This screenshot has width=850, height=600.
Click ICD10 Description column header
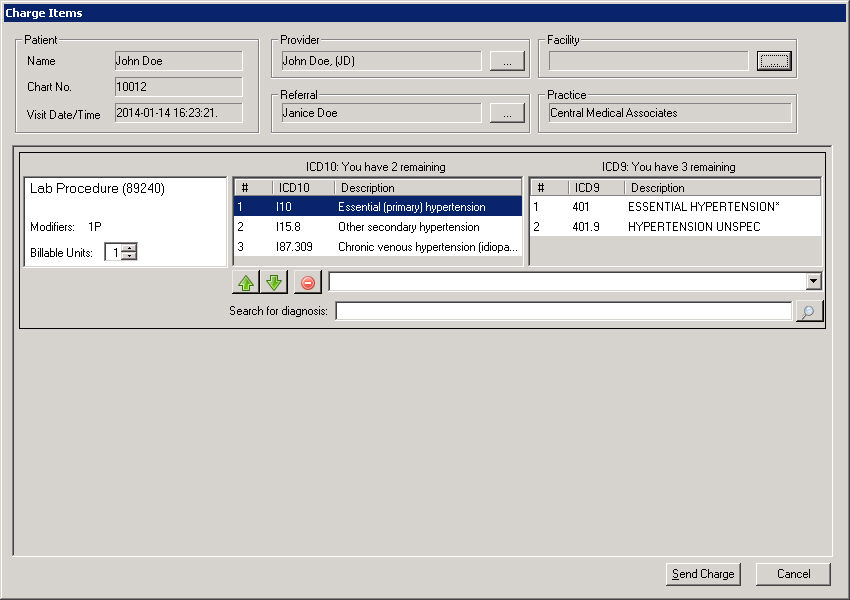pyautogui.click(x=427, y=187)
